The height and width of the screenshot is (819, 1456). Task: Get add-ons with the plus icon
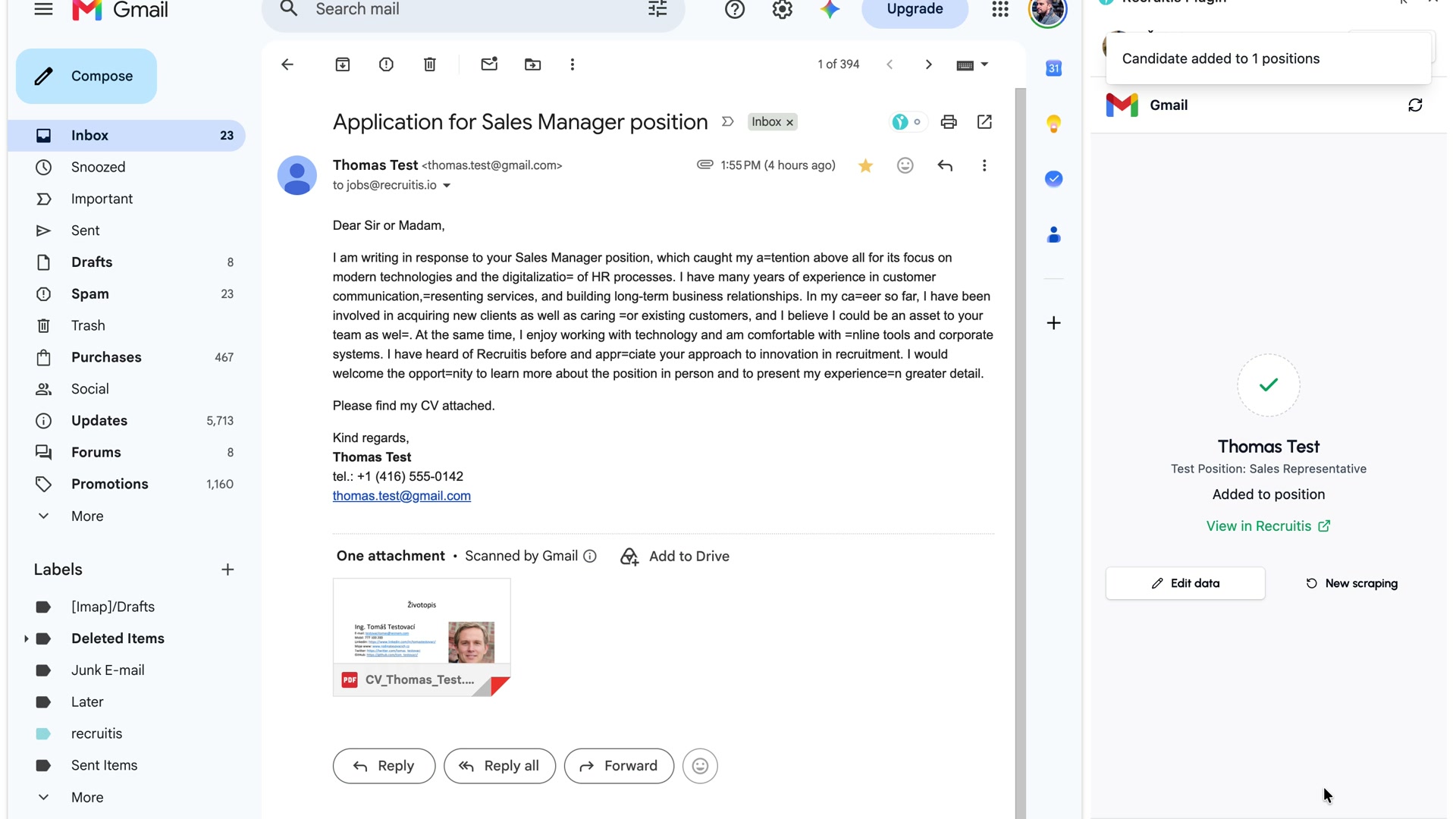pyautogui.click(x=1054, y=323)
